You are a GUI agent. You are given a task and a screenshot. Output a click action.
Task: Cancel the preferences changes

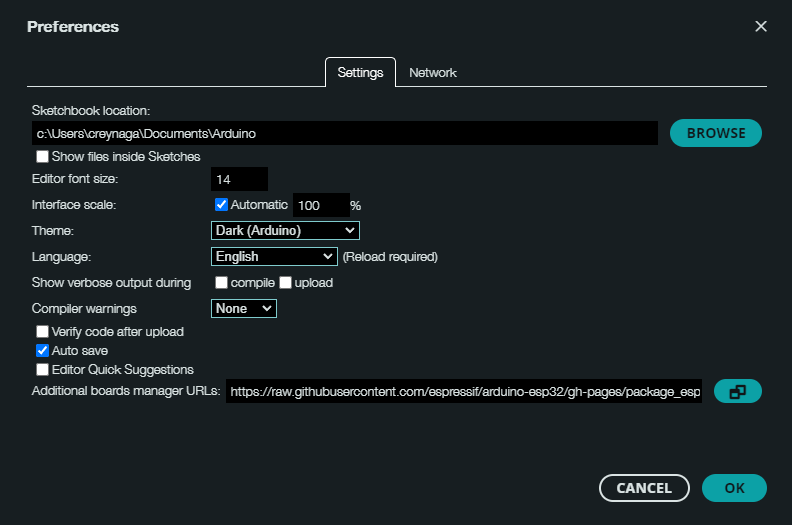point(644,488)
